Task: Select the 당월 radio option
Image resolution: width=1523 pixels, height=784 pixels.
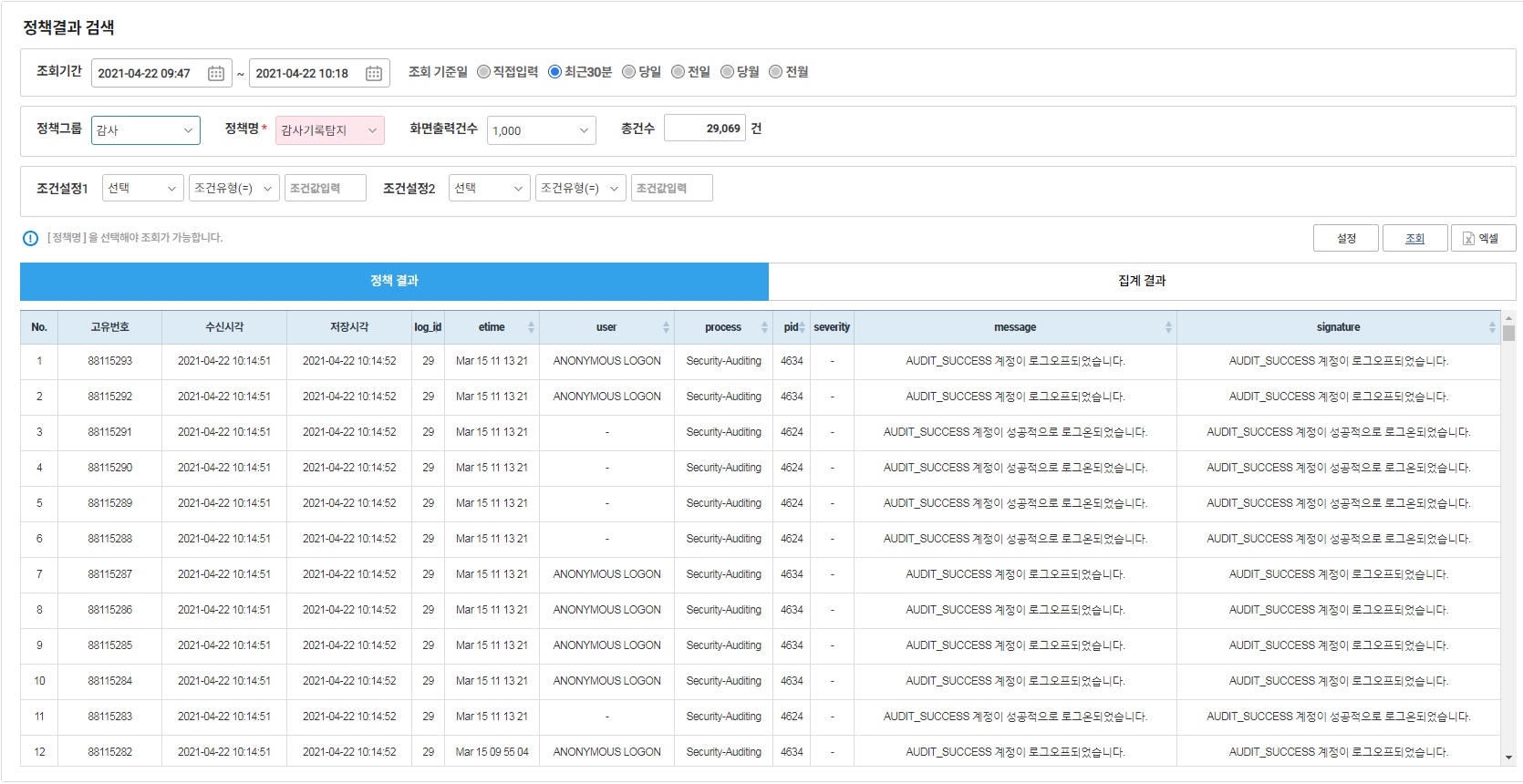Action: pyautogui.click(x=727, y=72)
